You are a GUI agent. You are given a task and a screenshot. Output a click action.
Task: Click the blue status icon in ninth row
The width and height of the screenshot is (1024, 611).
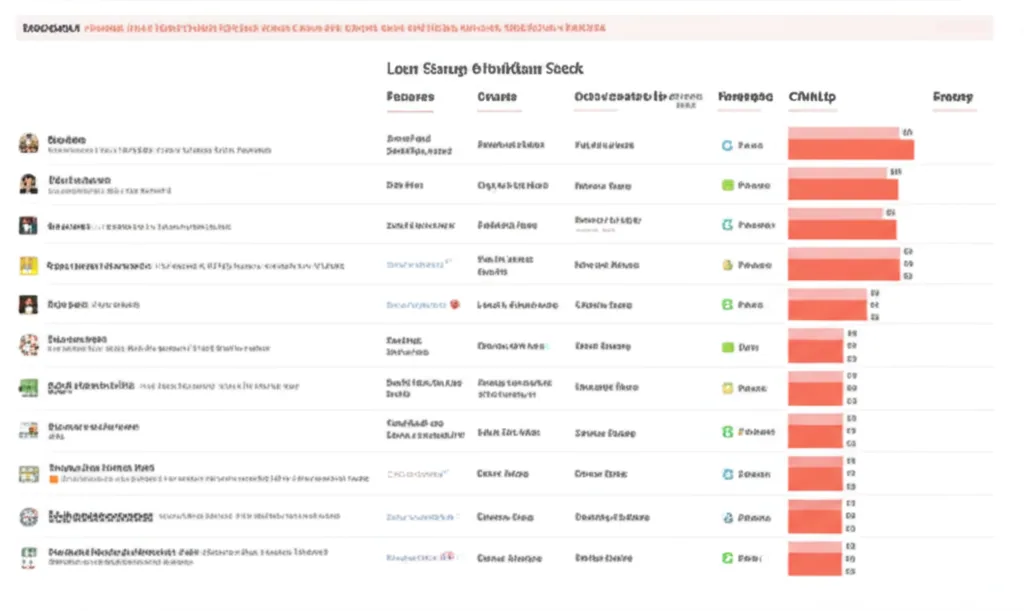click(x=727, y=475)
